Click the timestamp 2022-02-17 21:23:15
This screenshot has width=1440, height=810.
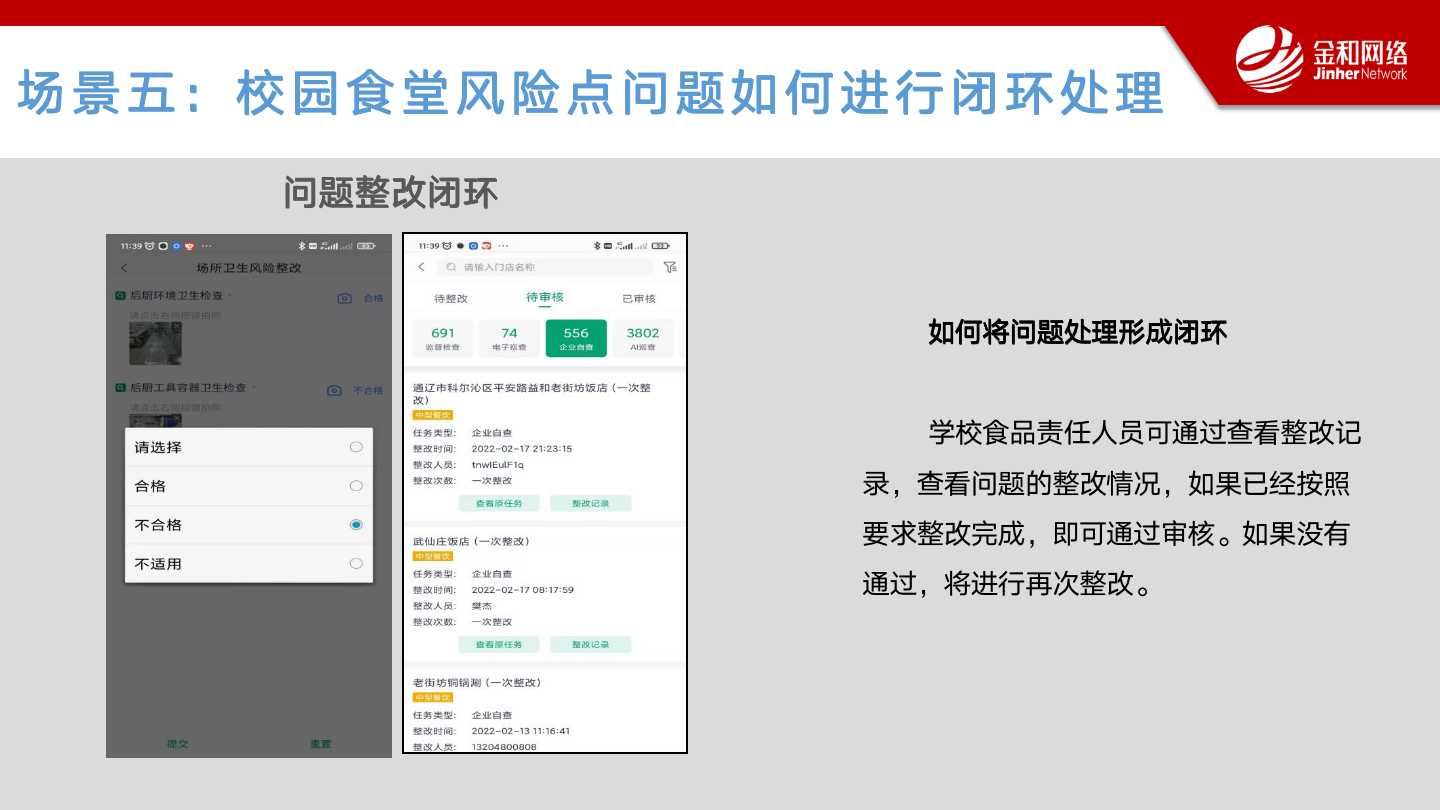pyautogui.click(x=522, y=449)
